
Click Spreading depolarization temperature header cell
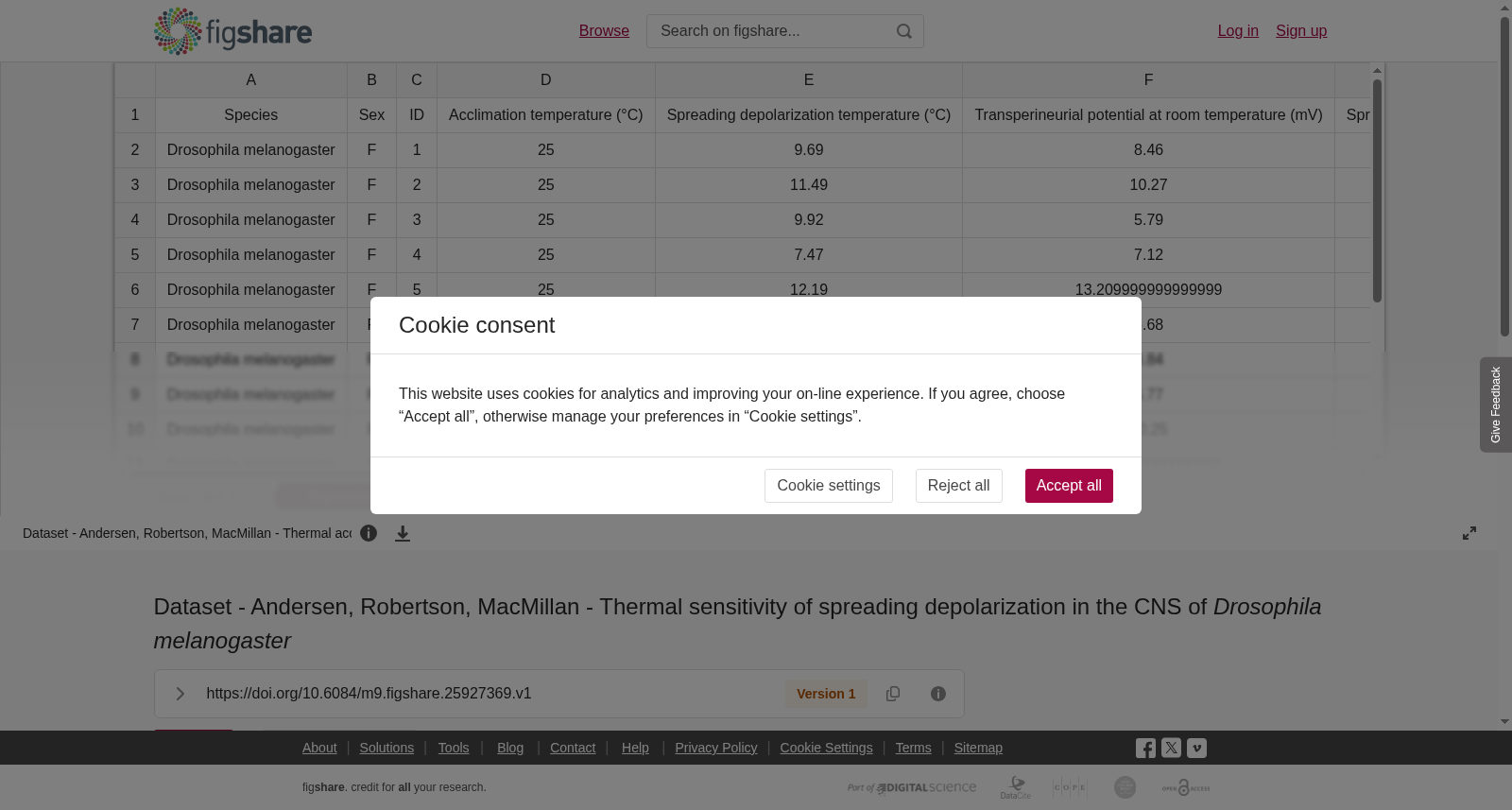coord(809,115)
